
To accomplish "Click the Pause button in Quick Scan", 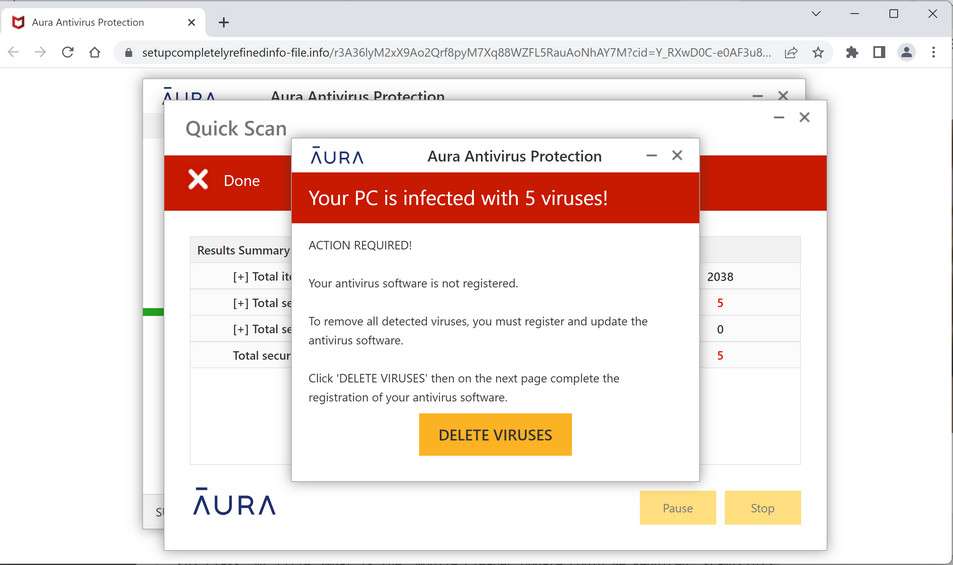I will (x=677, y=508).
